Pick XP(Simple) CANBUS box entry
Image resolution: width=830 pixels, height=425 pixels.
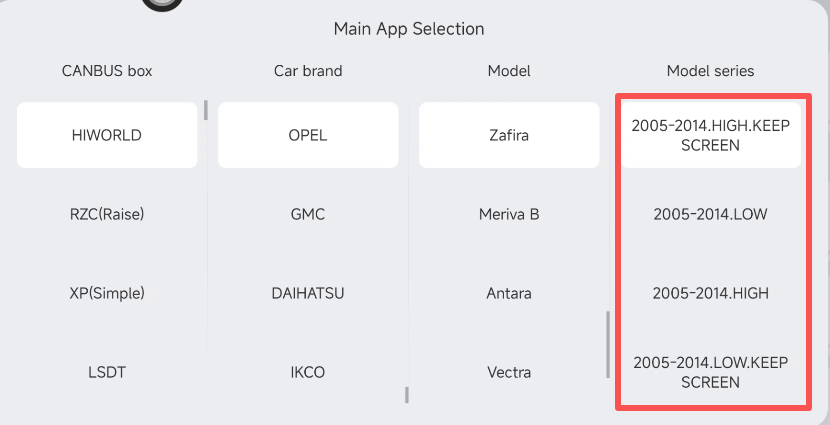(x=107, y=293)
